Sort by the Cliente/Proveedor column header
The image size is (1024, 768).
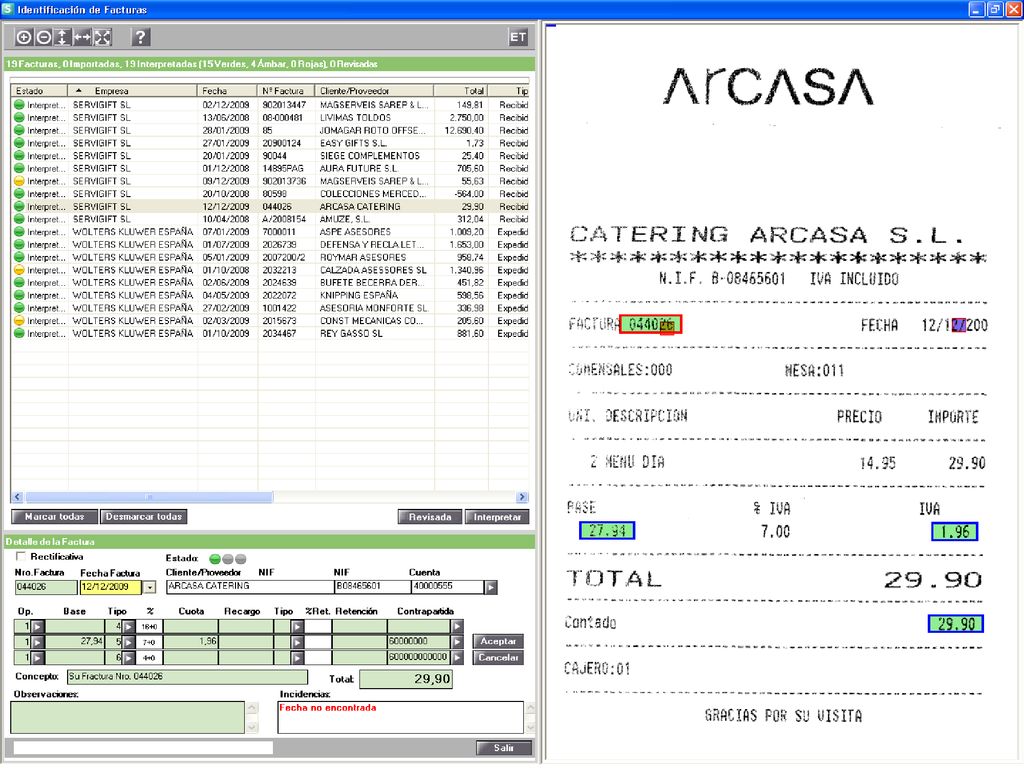tap(374, 91)
